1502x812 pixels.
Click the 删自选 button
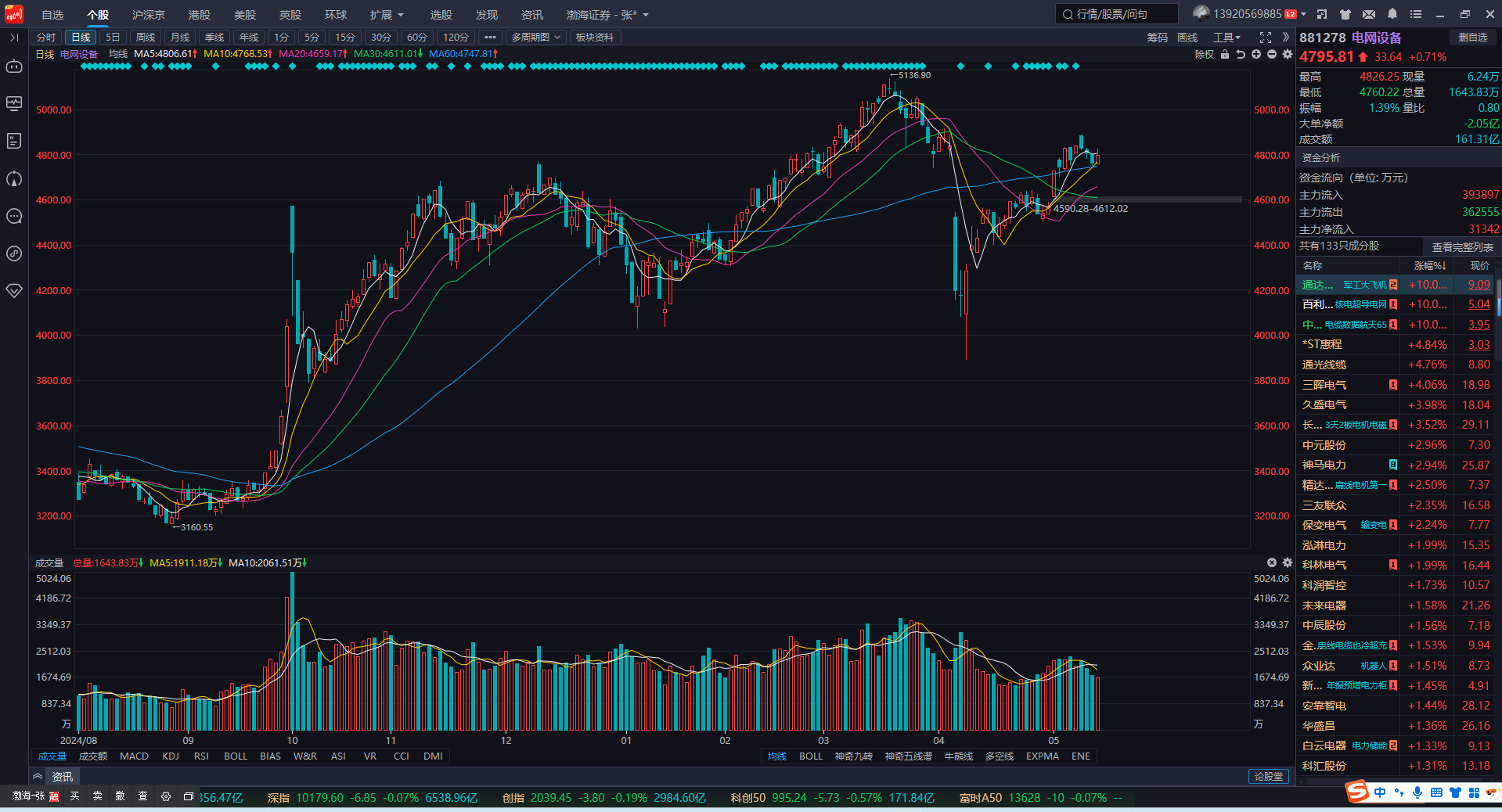[1472, 38]
